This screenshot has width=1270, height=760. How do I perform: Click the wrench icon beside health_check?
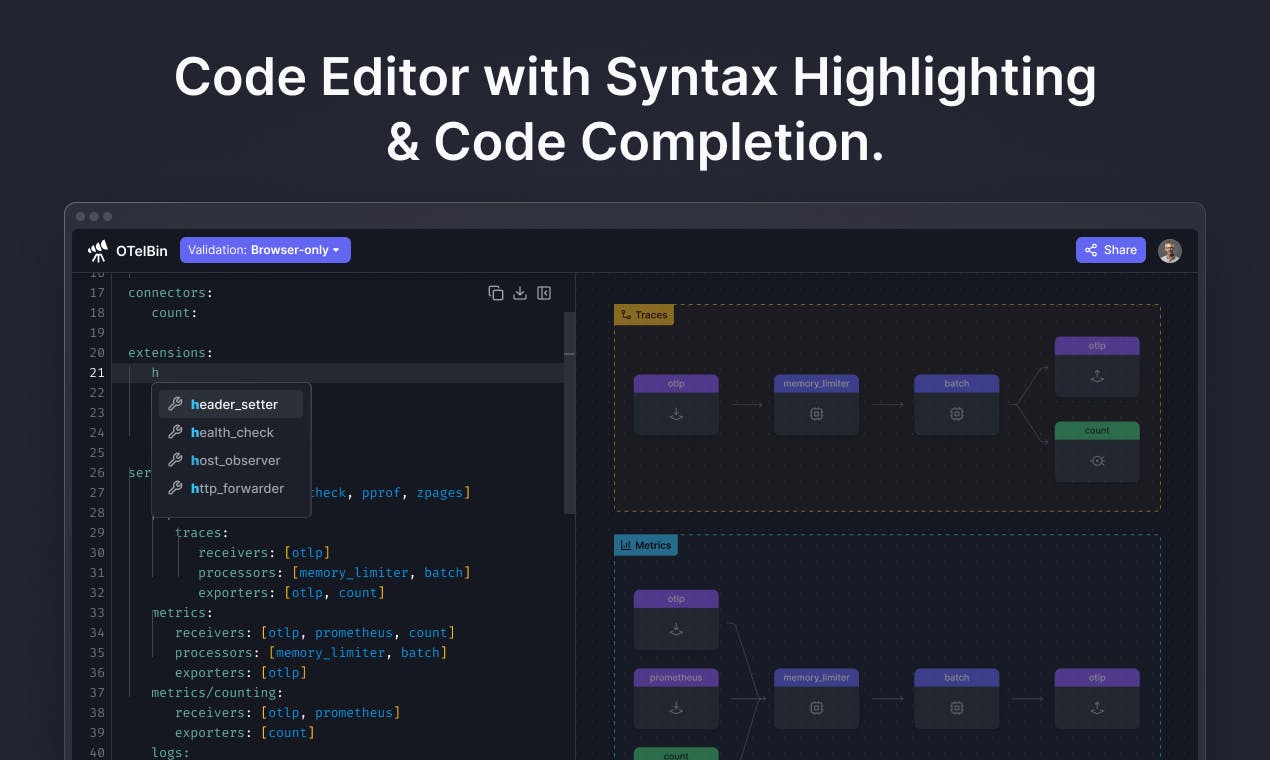point(175,432)
